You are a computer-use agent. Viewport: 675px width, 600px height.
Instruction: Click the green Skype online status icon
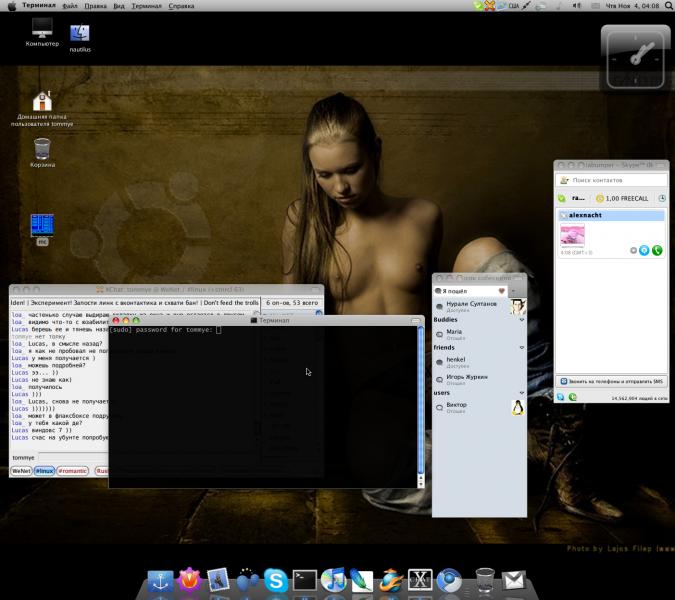(x=561, y=198)
